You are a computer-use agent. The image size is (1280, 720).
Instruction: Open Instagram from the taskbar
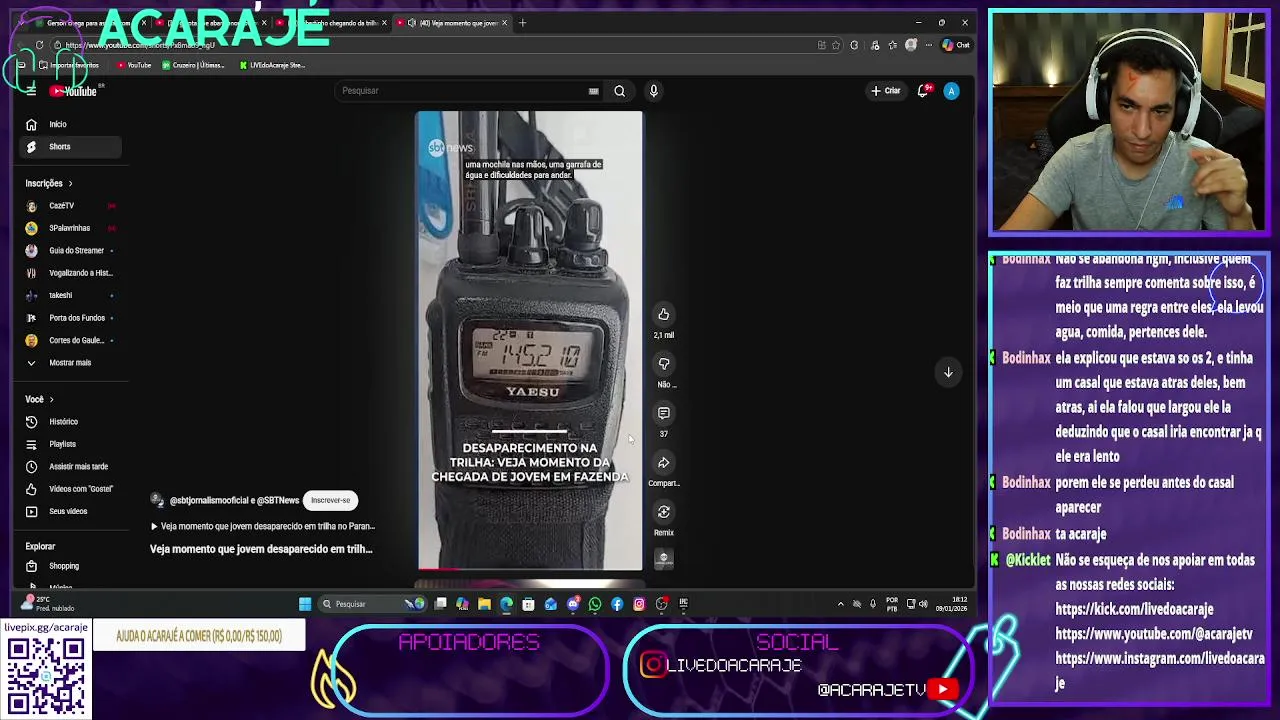[639, 604]
